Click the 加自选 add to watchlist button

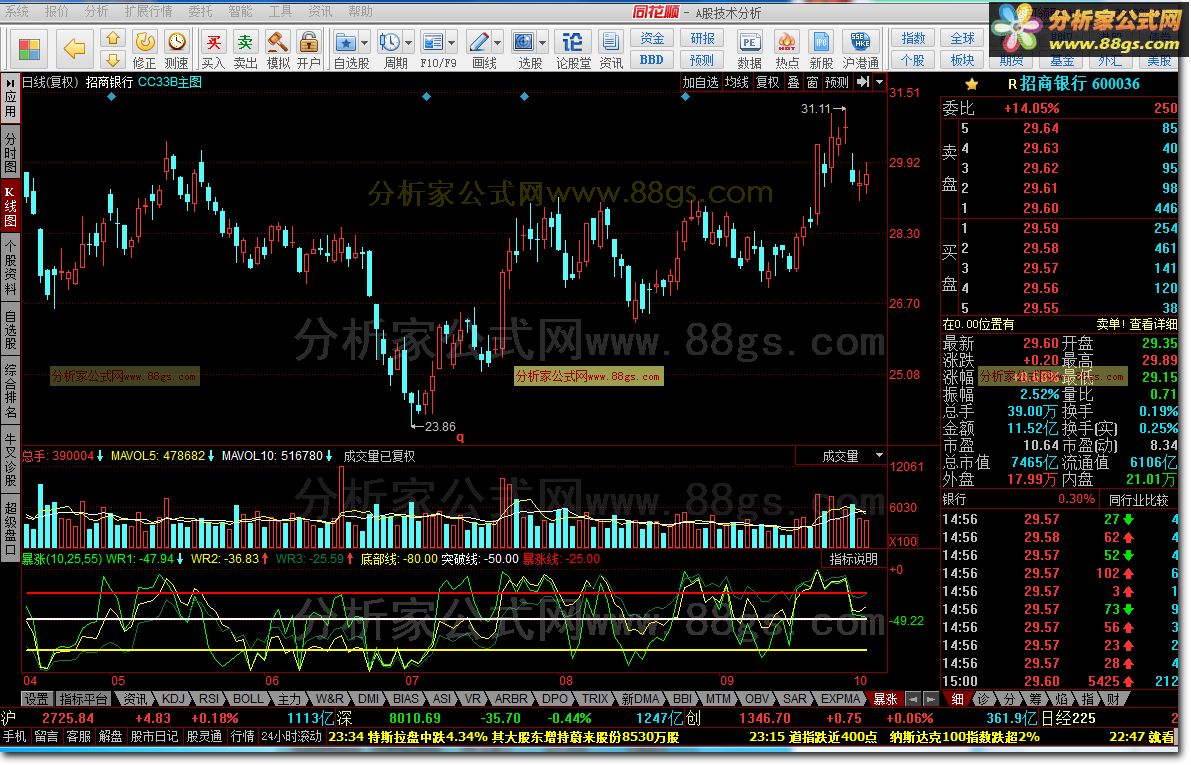700,82
